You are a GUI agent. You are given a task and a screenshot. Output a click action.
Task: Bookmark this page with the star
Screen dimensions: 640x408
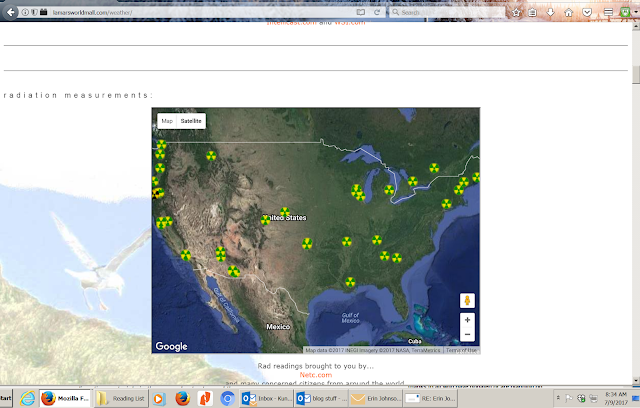(516, 13)
